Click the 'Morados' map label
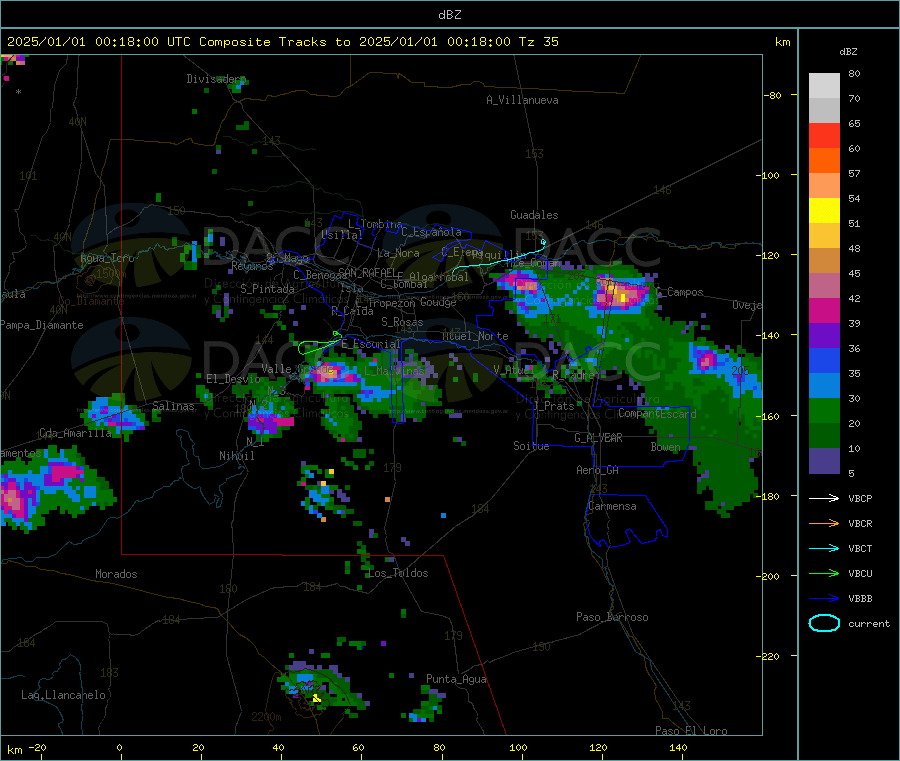The image size is (900, 761). (116, 574)
